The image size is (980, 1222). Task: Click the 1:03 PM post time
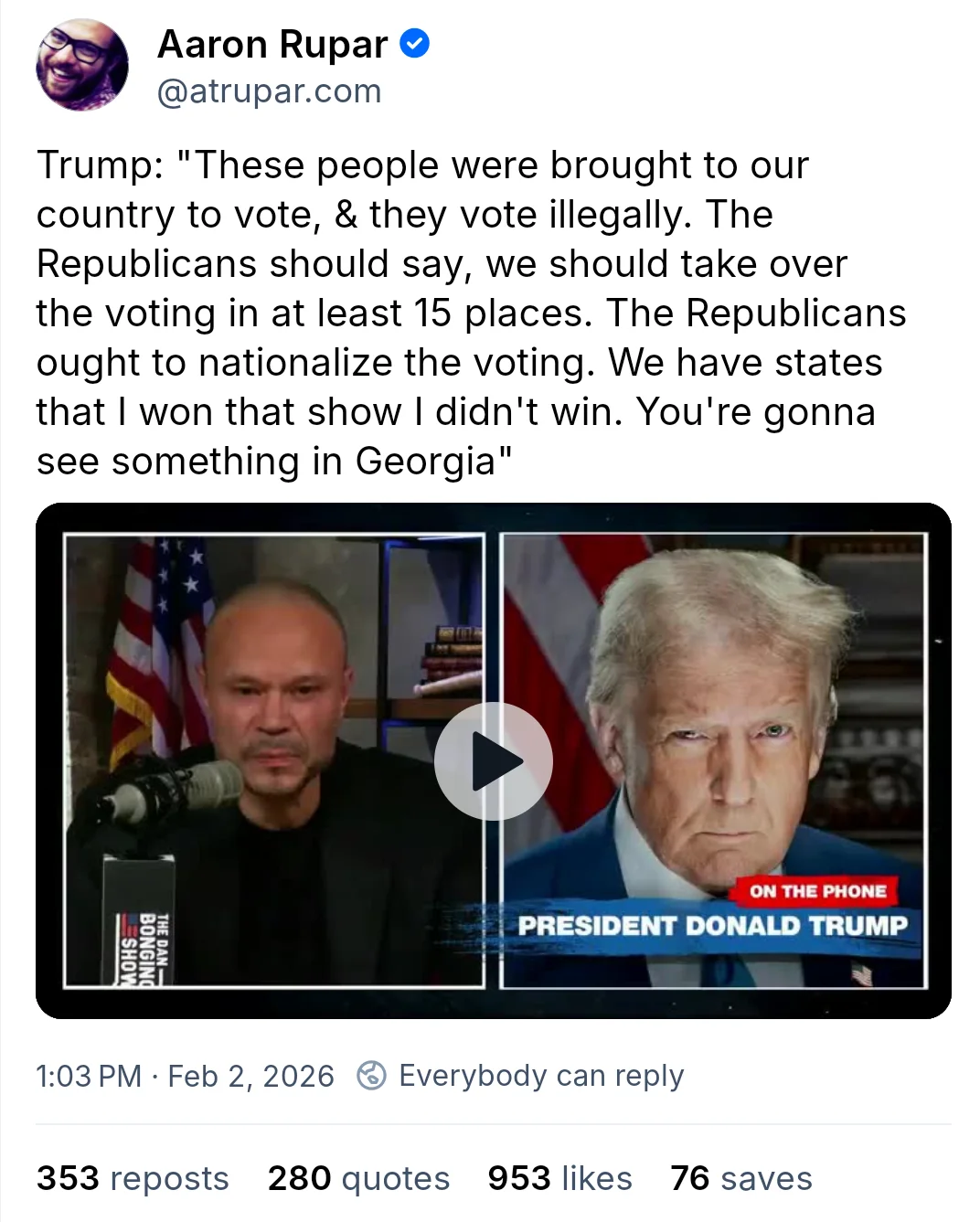[x=89, y=1076]
